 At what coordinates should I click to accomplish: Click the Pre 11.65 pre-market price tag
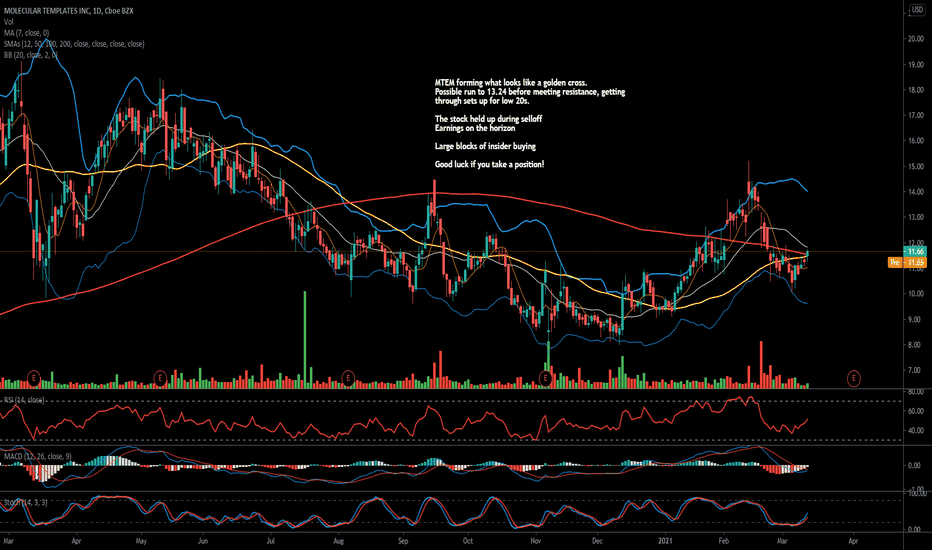[x=907, y=262]
